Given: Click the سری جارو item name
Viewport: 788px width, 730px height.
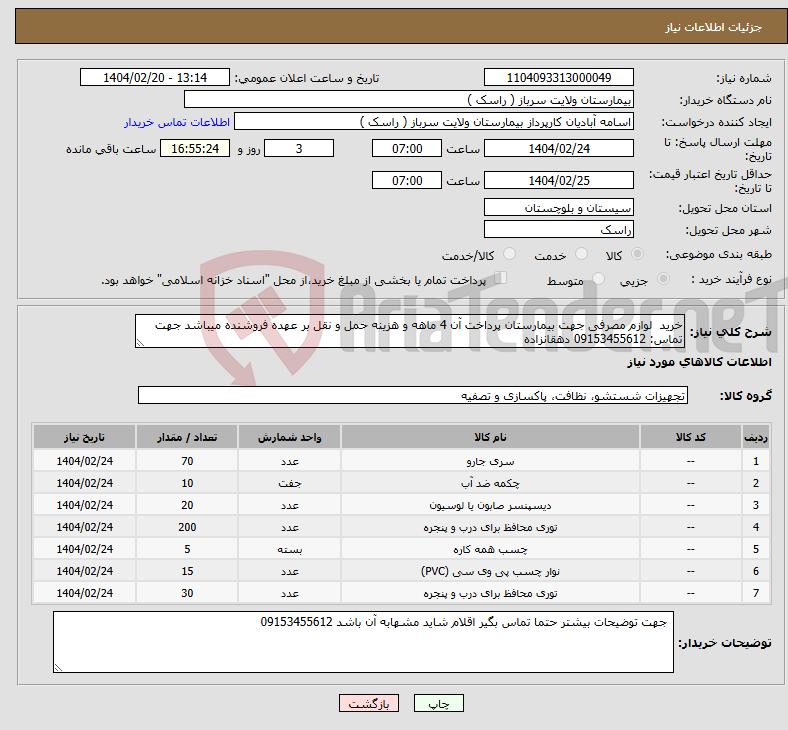Looking at the screenshot, I should [x=490, y=461].
